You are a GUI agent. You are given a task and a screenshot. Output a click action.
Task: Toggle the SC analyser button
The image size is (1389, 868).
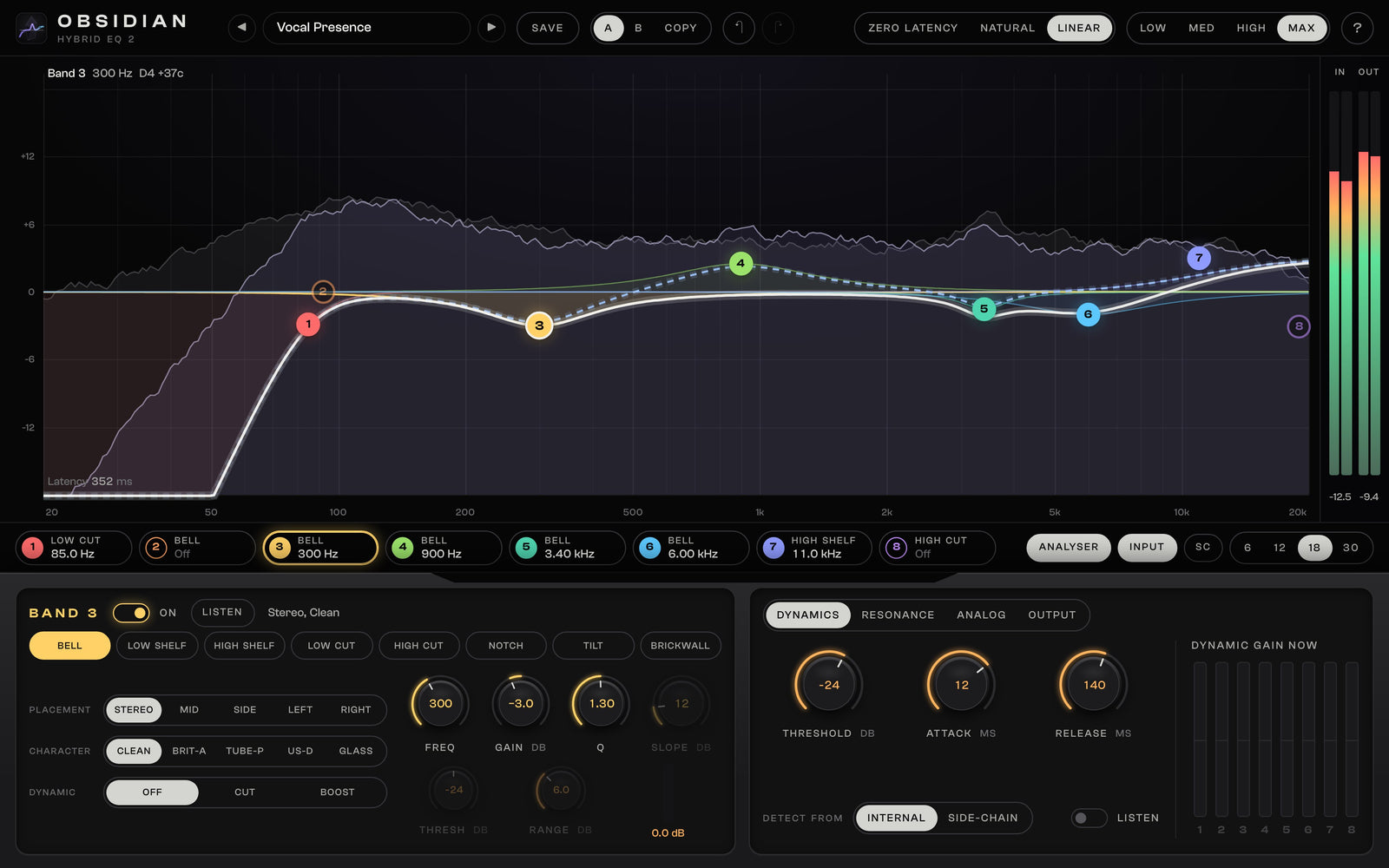[1202, 548]
